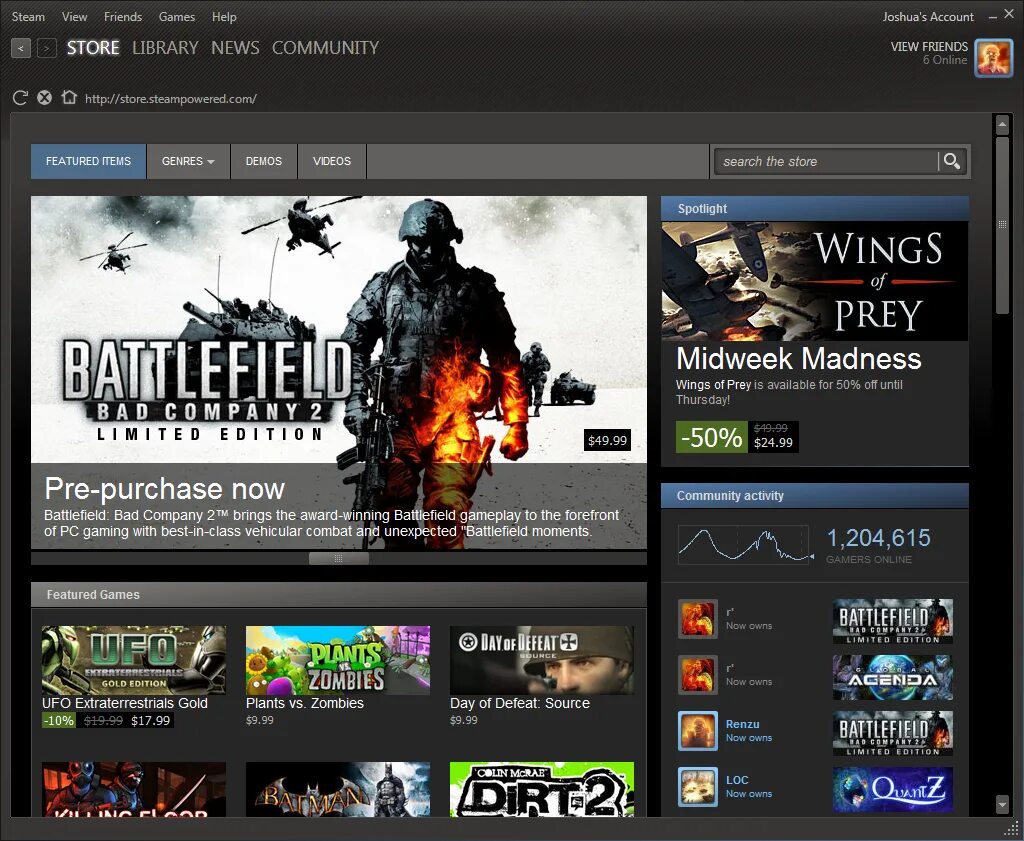Open the Global Agenda activity thumbnail
Image resolution: width=1024 pixels, height=841 pixels.
[x=893, y=678]
